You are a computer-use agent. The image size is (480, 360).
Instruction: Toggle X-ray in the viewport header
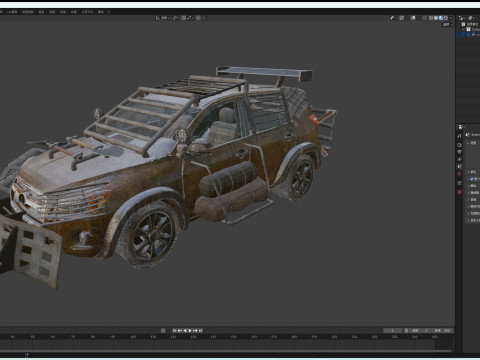pyautogui.click(x=425, y=18)
